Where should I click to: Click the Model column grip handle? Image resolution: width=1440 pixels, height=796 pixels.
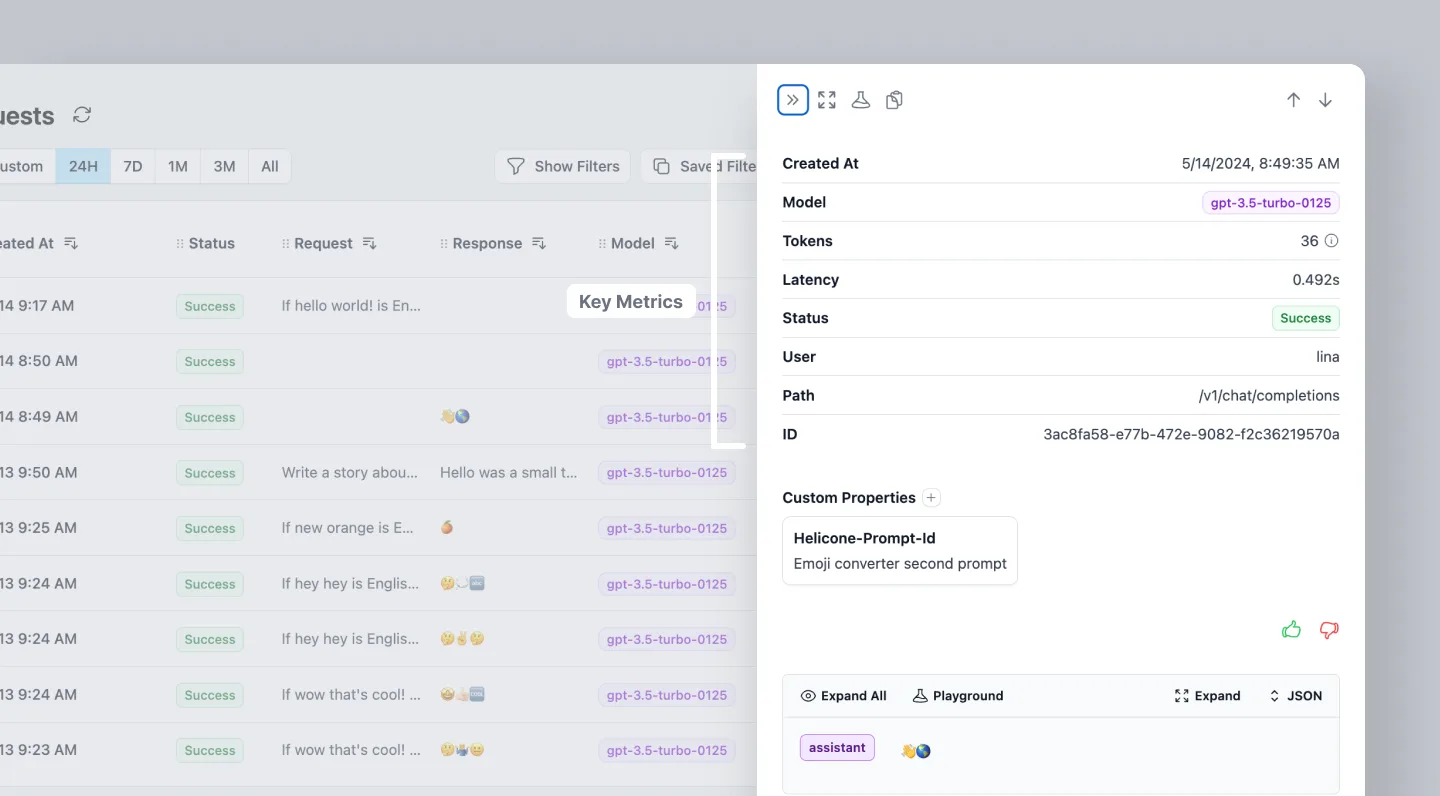point(602,243)
